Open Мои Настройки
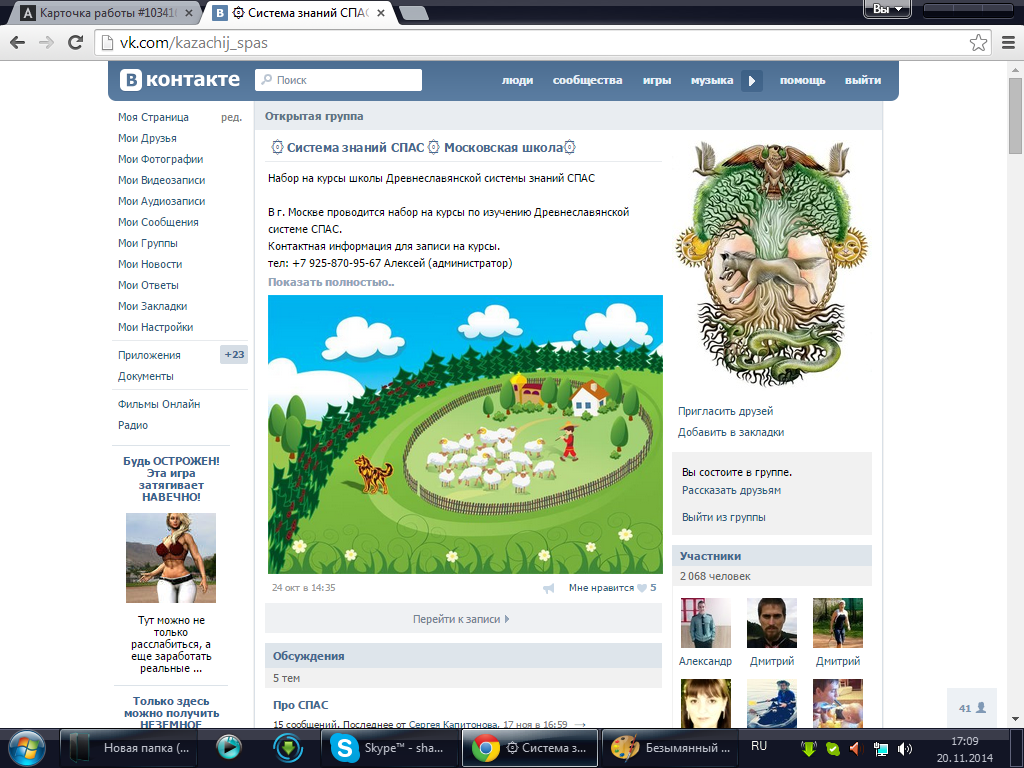 (155, 327)
